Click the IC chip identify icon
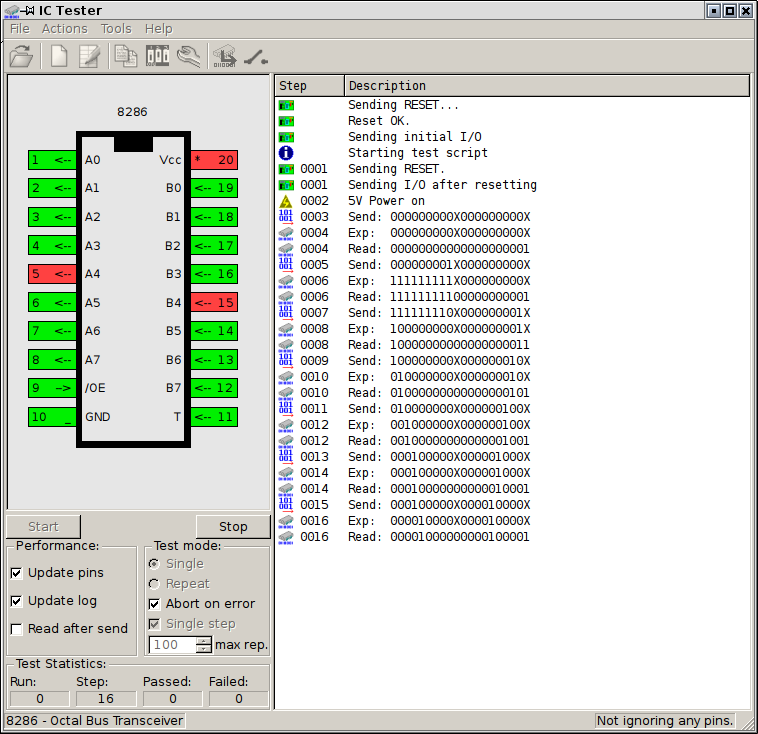 (x=224, y=57)
